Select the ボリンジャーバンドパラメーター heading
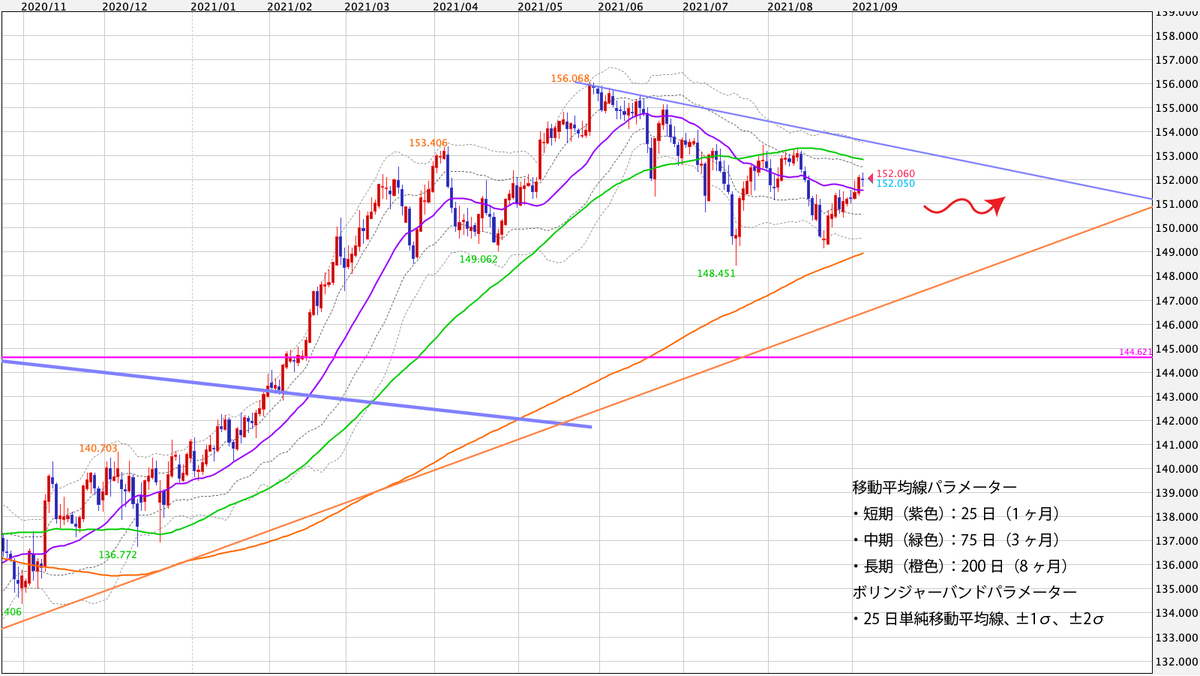The width and height of the screenshot is (1200, 676). (x=964, y=594)
